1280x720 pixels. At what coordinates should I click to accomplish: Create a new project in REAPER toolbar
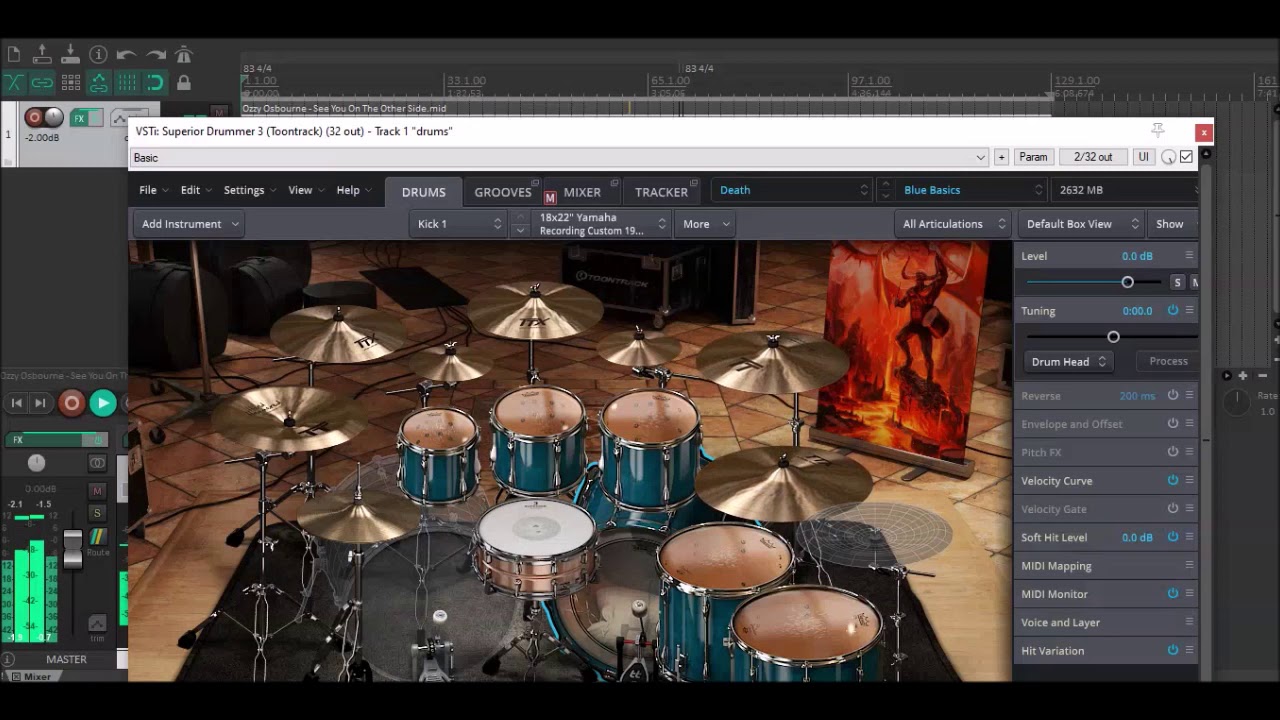click(x=13, y=55)
